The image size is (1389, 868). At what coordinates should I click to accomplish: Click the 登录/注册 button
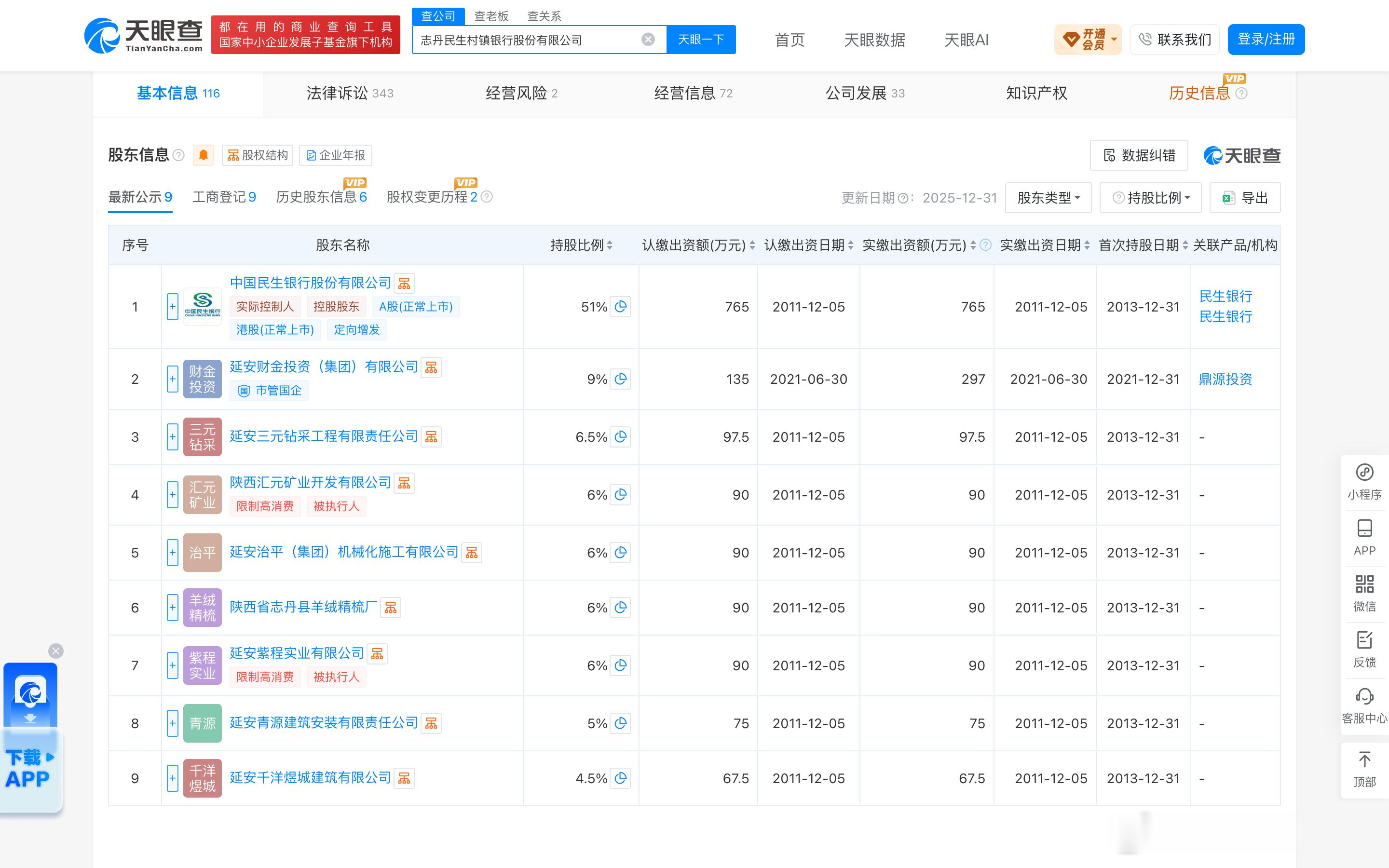pos(1266,39)
